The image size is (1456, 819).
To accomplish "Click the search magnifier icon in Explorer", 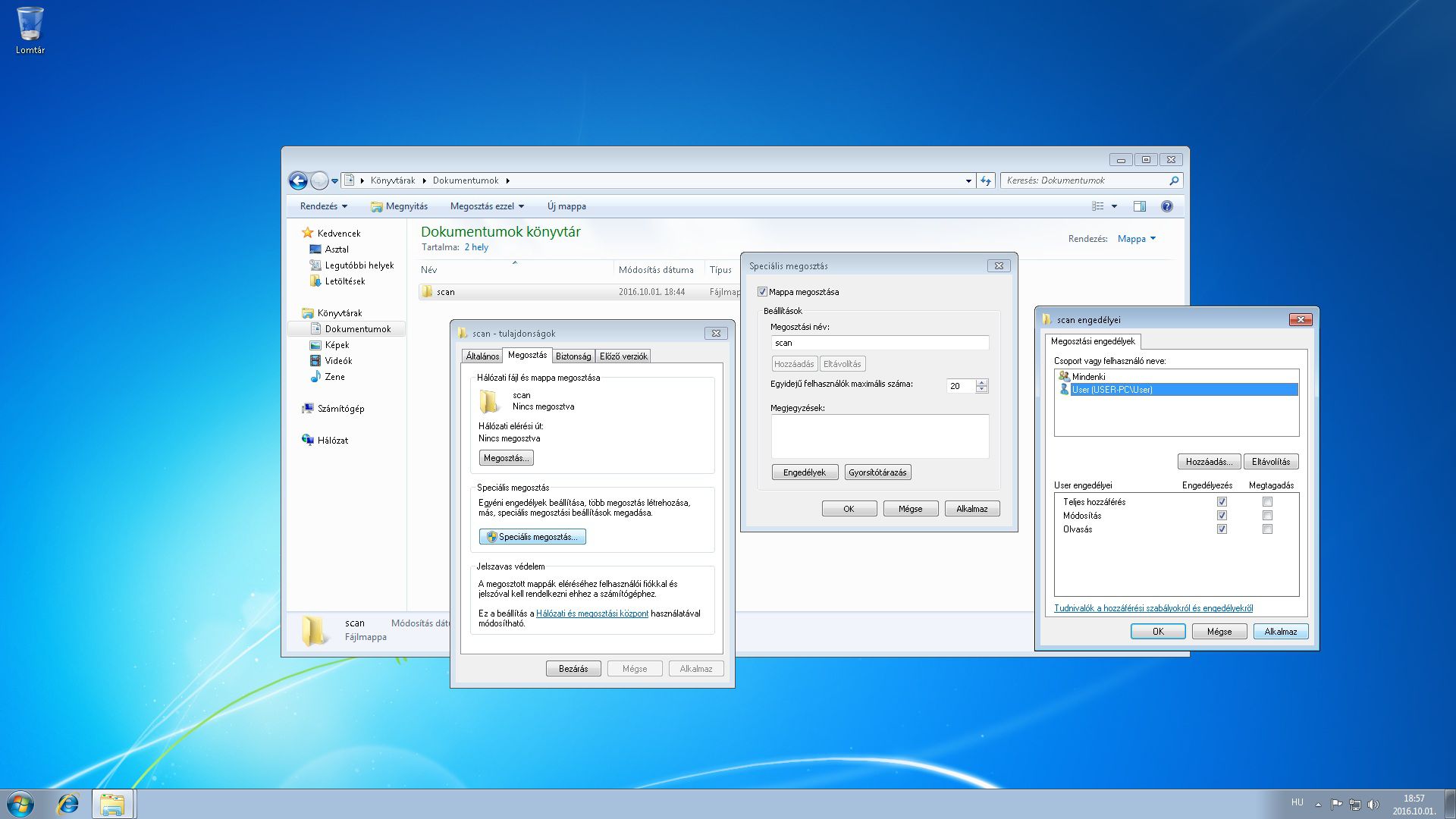I will tap(1173, 180).
